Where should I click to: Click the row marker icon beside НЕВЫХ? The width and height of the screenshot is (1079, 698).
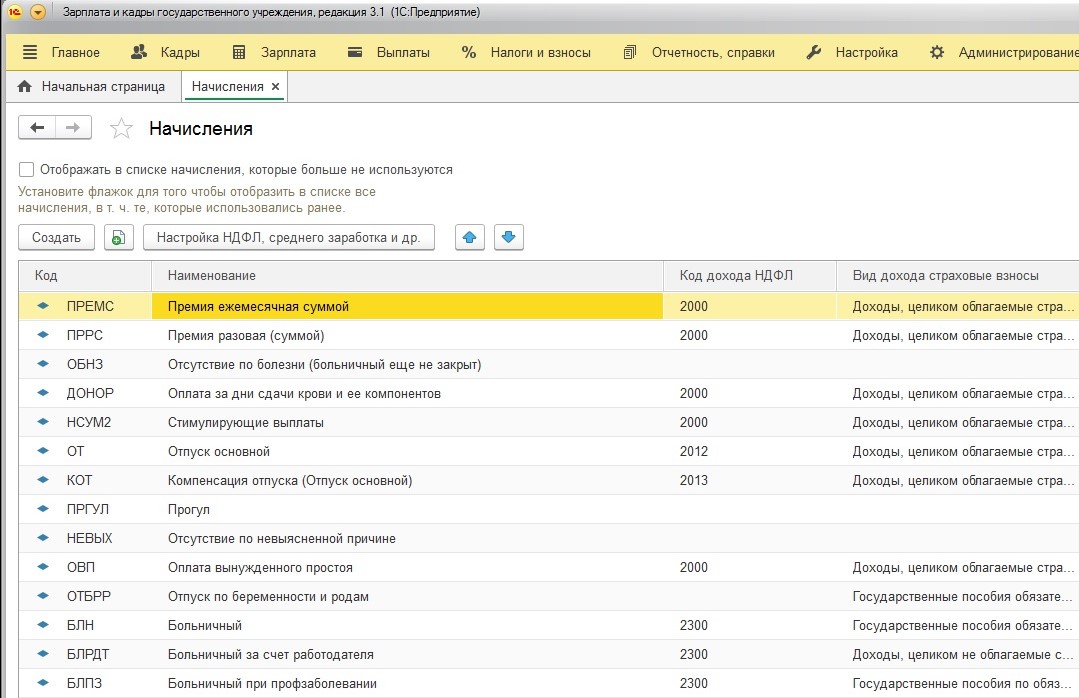[x=43, y=537]
